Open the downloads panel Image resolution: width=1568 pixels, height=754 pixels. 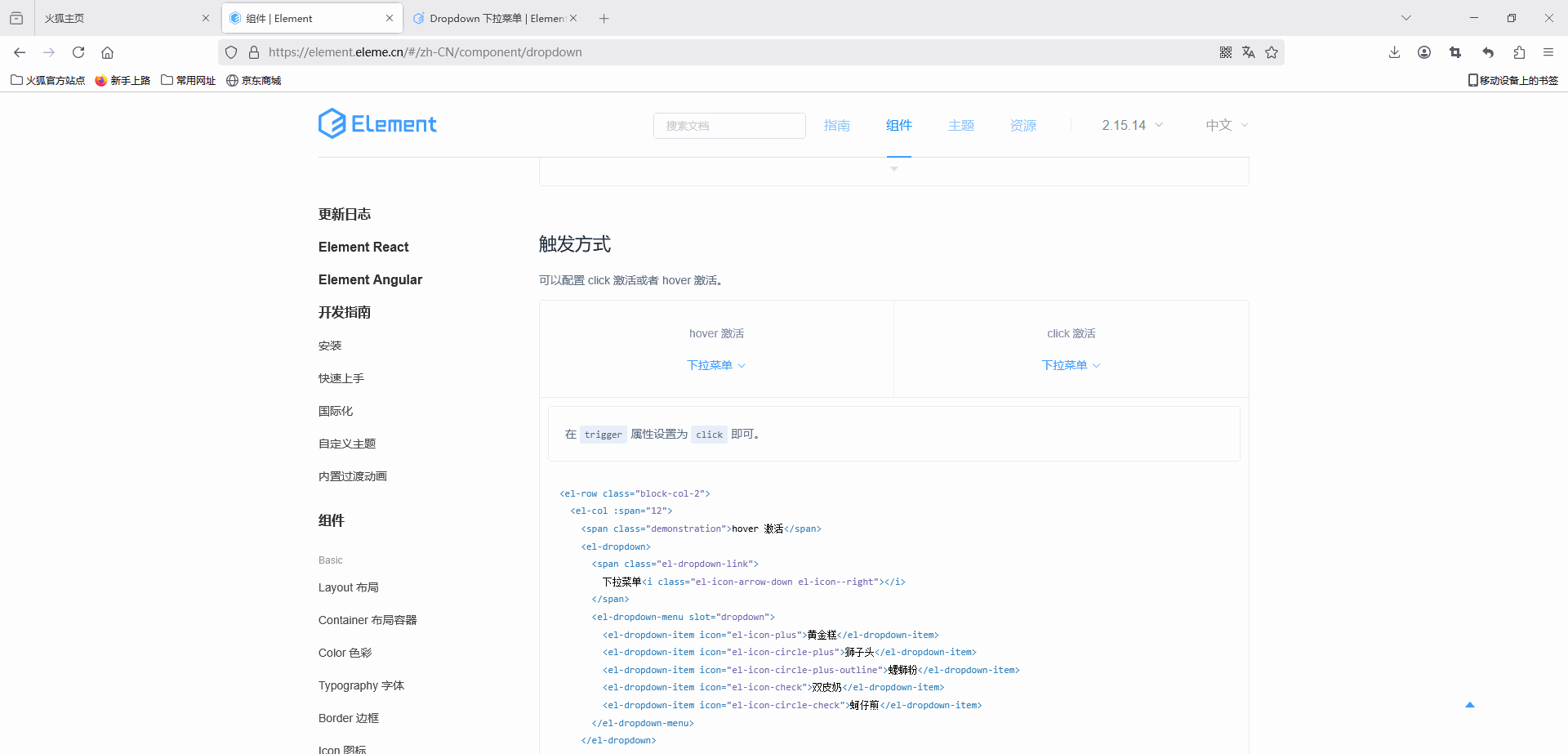tap(1394, 52)
